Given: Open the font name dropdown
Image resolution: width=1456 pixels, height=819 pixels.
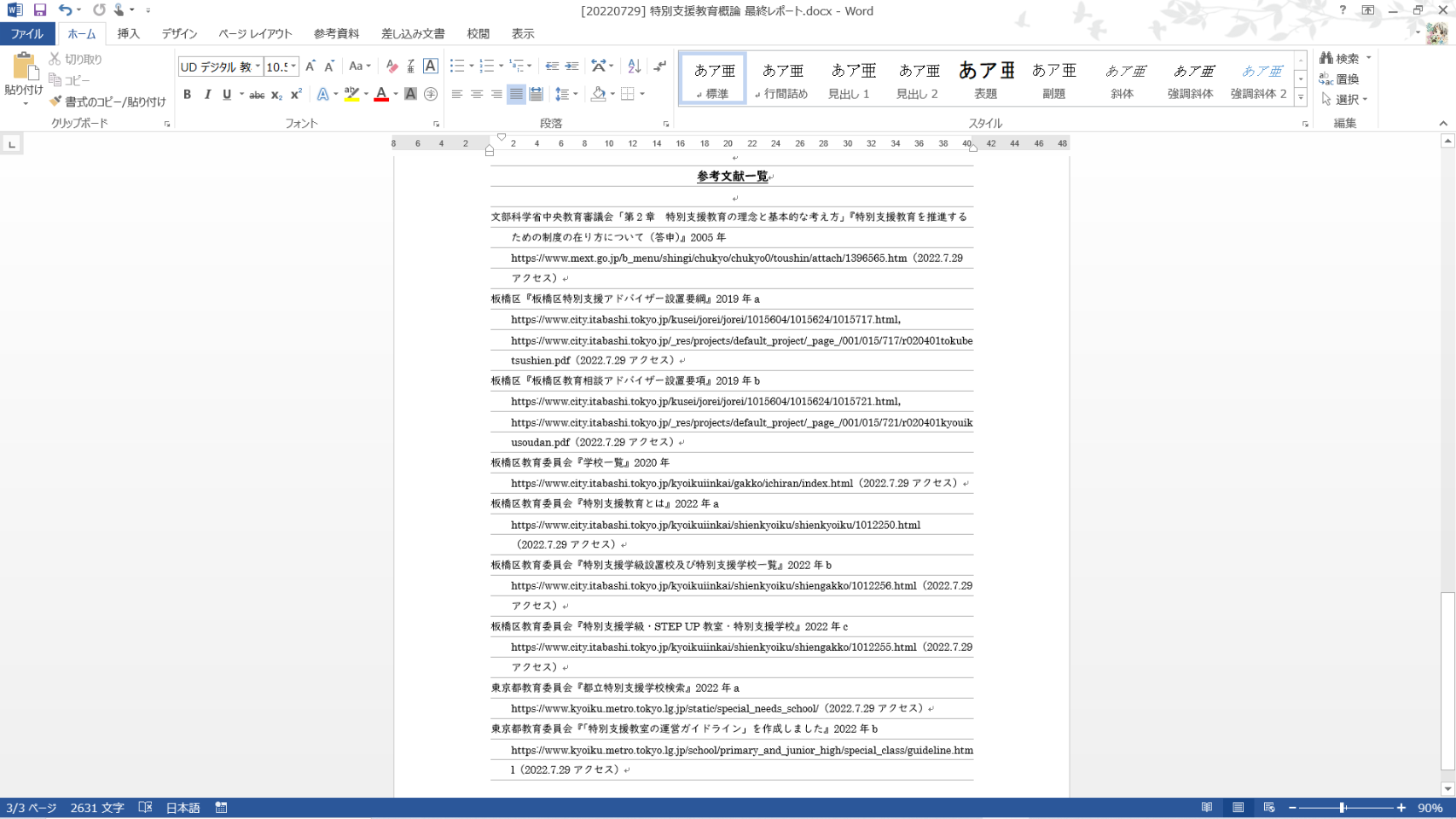Looking at the screenshot, I should pyautogui.click(x=258, y=67).
